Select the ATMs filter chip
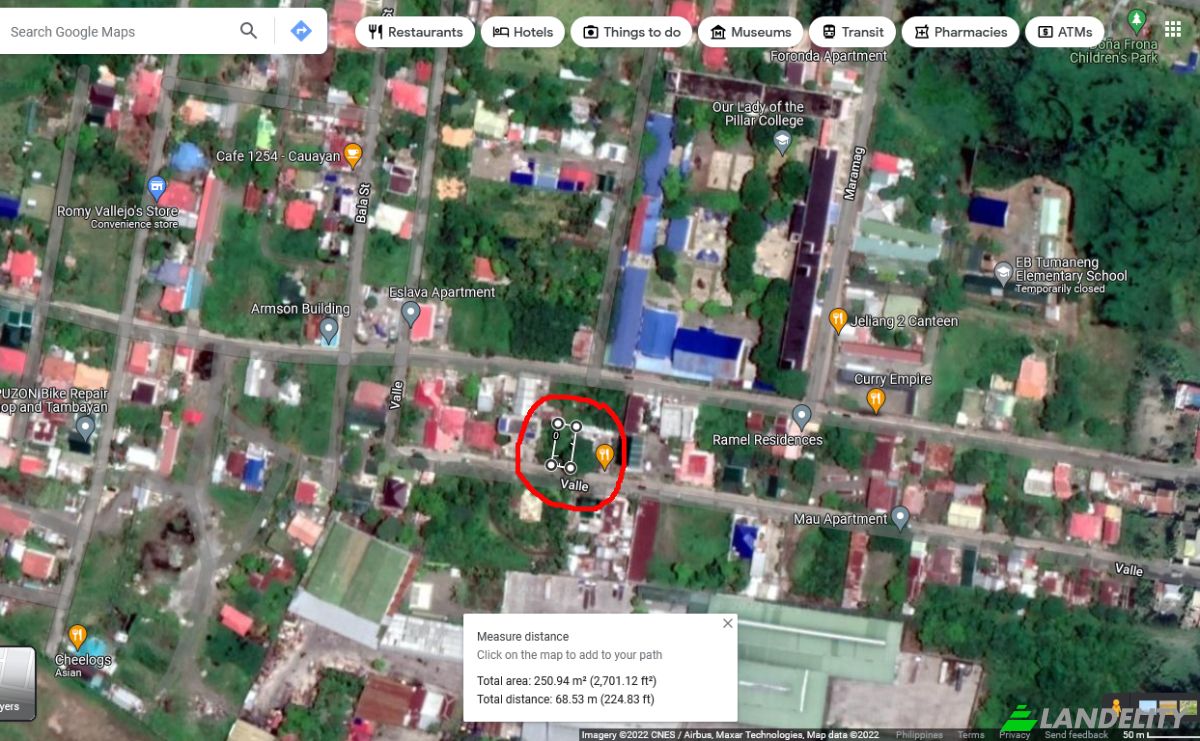The width and height of the screenshot is (1200, 741). [x=1064, y=32]
